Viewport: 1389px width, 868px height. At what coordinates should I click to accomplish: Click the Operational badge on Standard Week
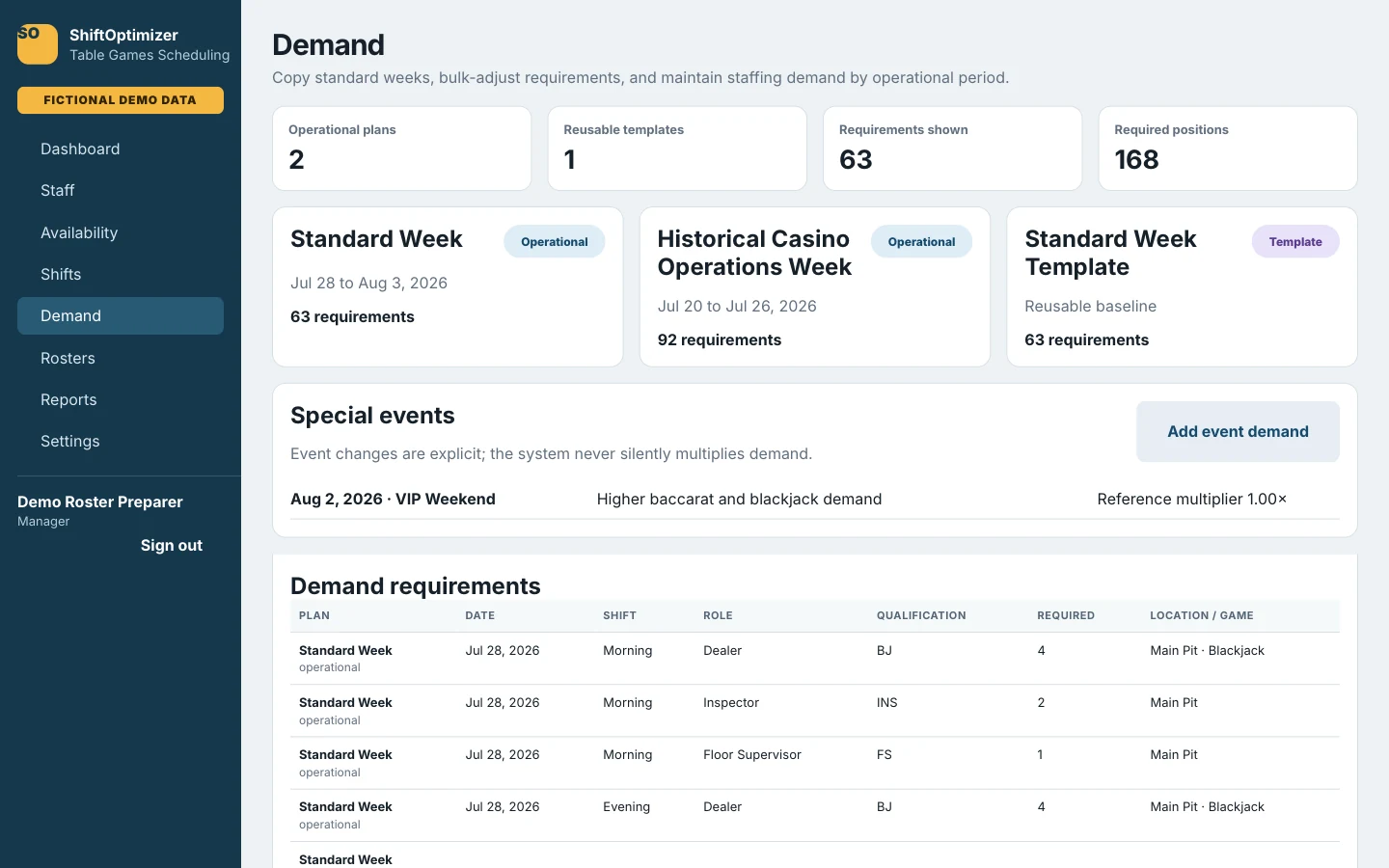tap(555, 242)
